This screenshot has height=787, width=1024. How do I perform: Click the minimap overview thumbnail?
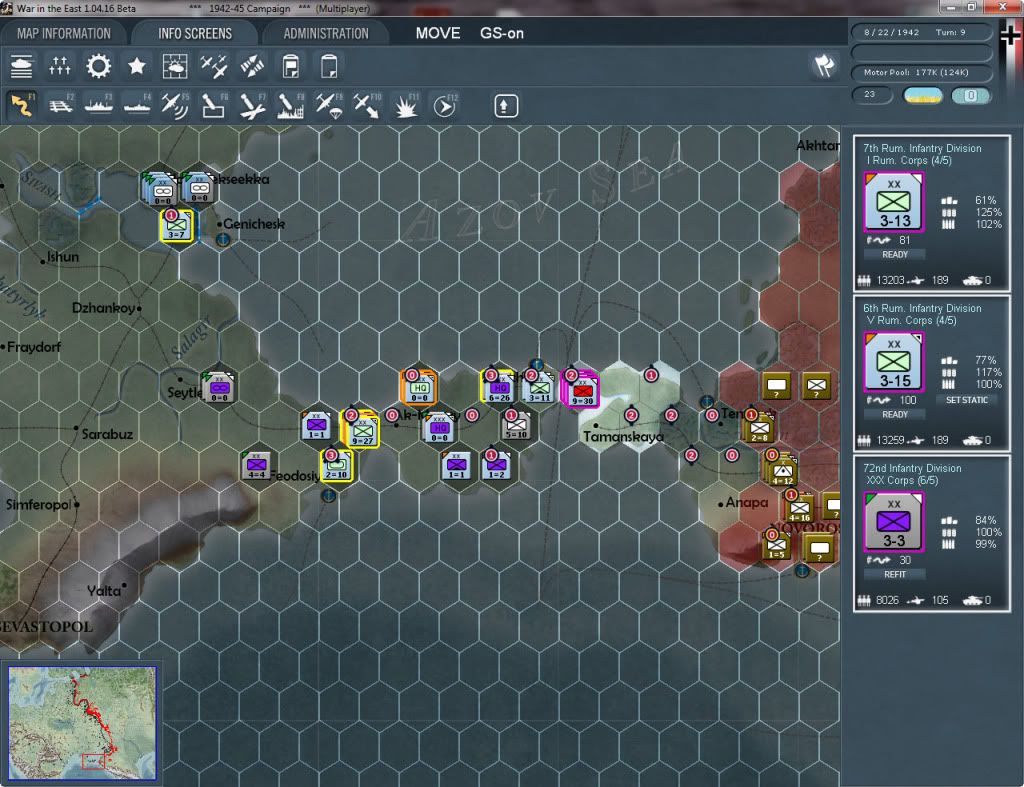(x=82, y=723)
